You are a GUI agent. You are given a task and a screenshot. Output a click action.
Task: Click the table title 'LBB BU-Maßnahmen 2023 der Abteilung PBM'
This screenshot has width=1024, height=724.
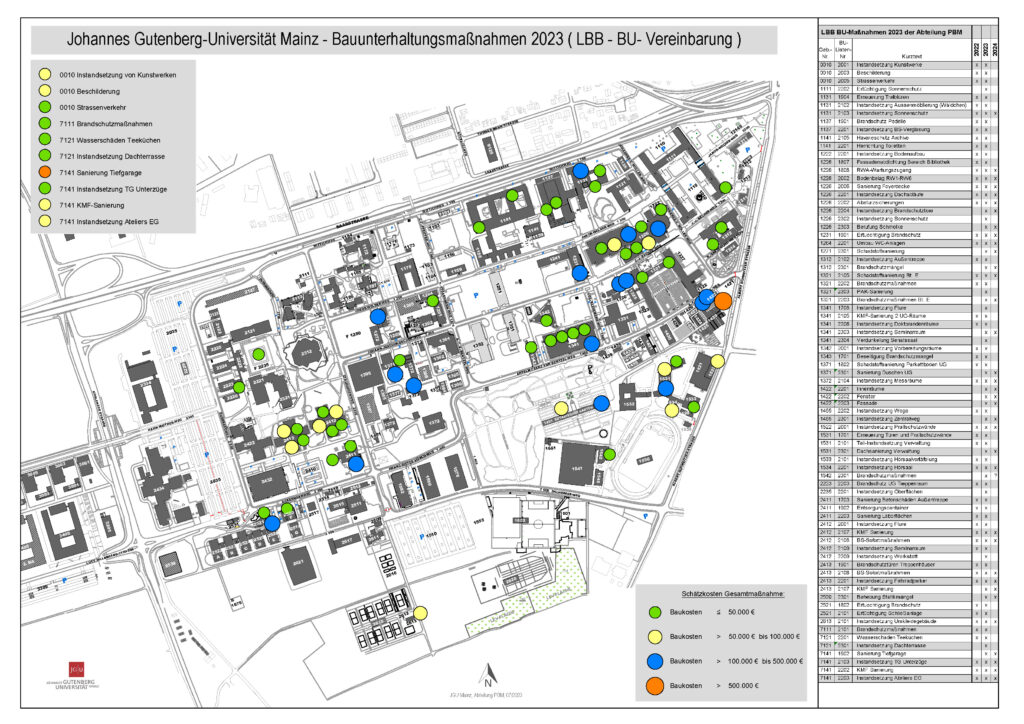point(891,31)
